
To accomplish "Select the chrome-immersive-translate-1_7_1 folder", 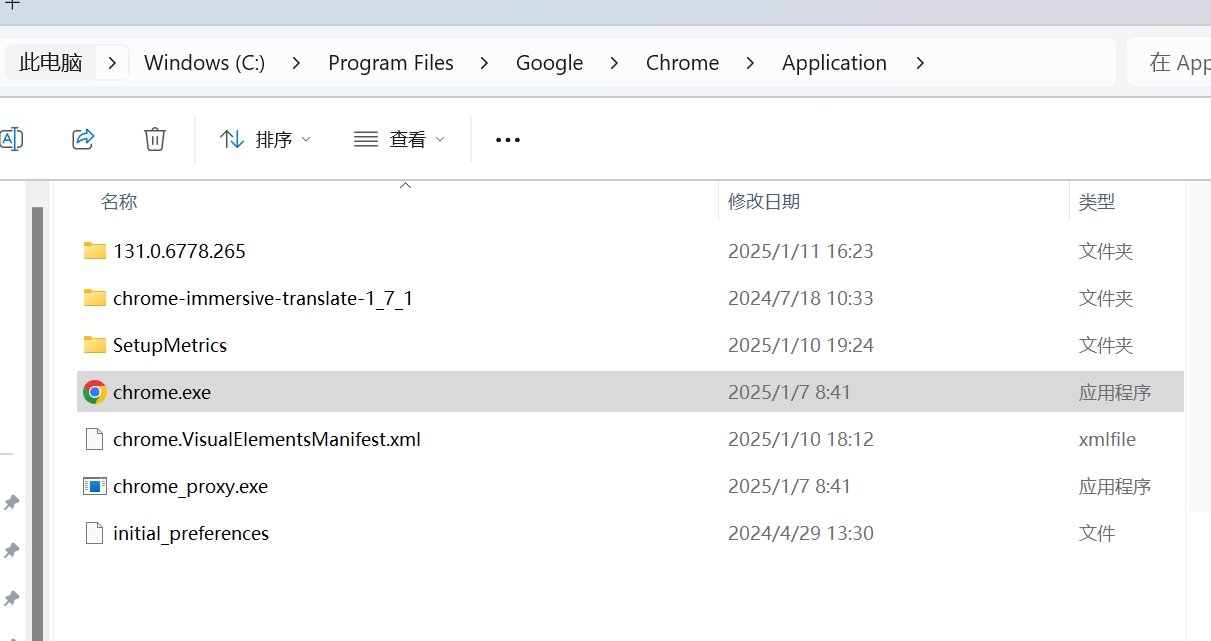I will point(262,298).
